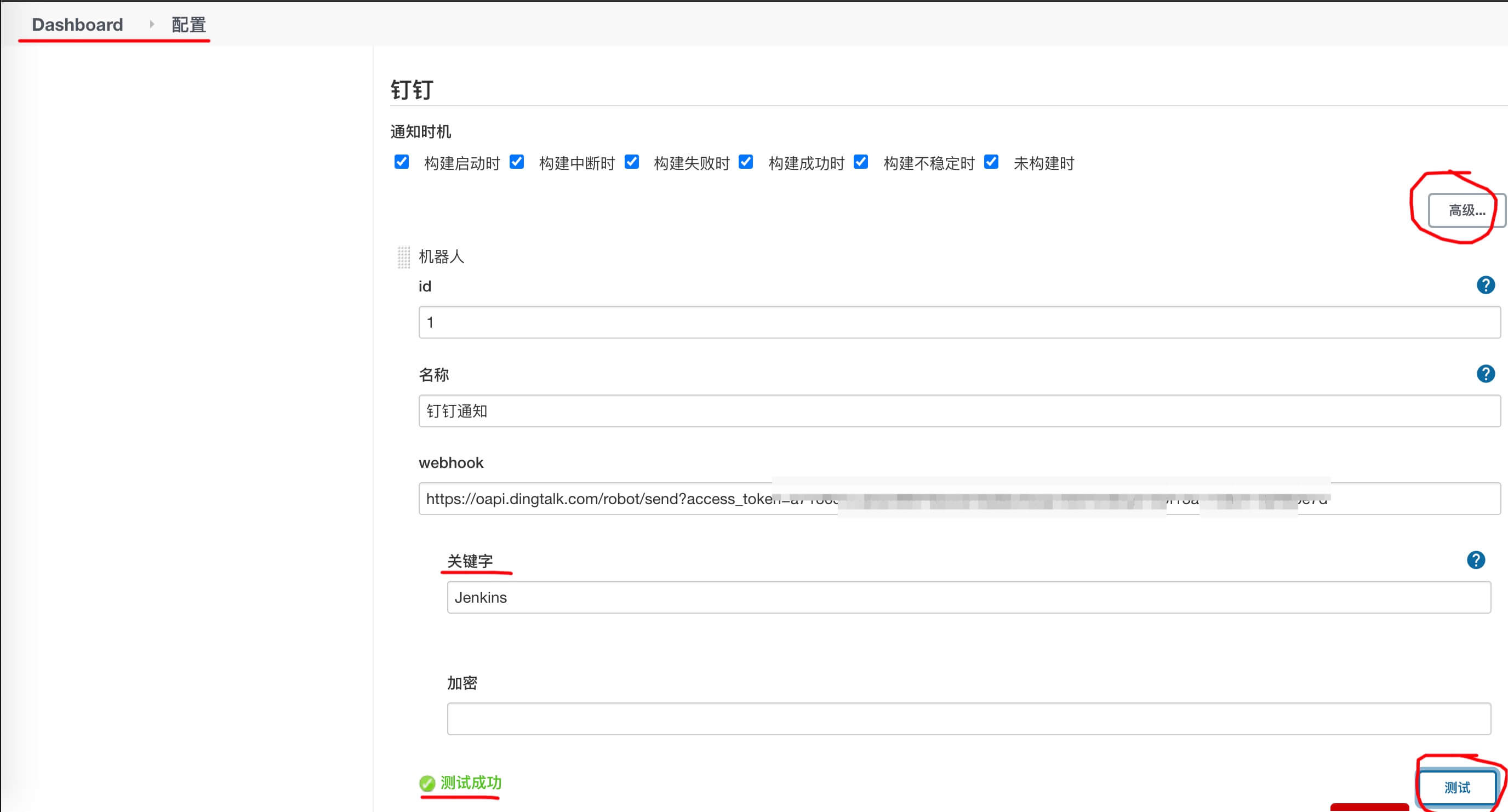Toggle the 构建不稳定时 checkbox

pos(860,162)
